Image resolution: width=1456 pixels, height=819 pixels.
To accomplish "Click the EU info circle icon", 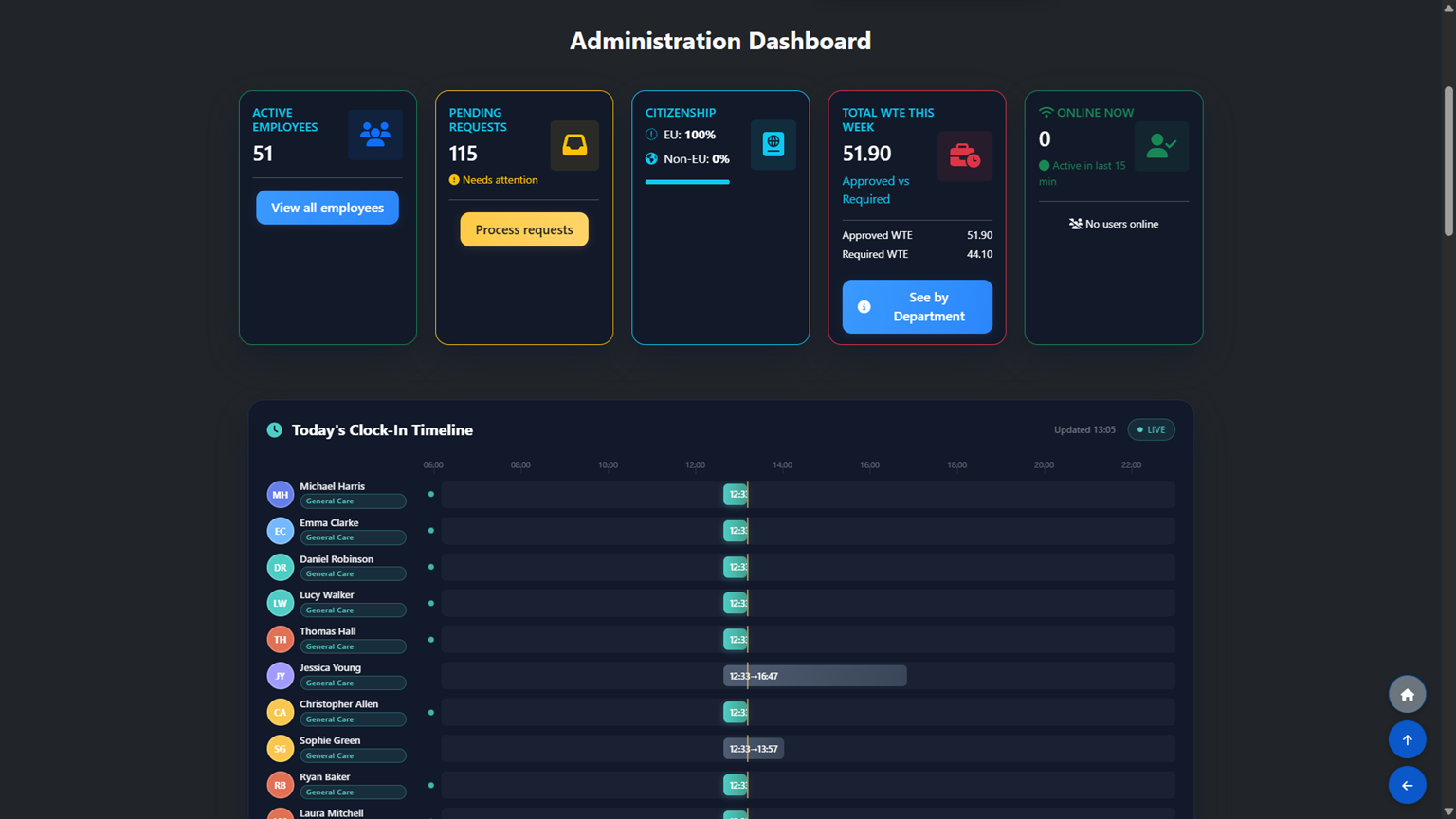I will click(651, 135).
